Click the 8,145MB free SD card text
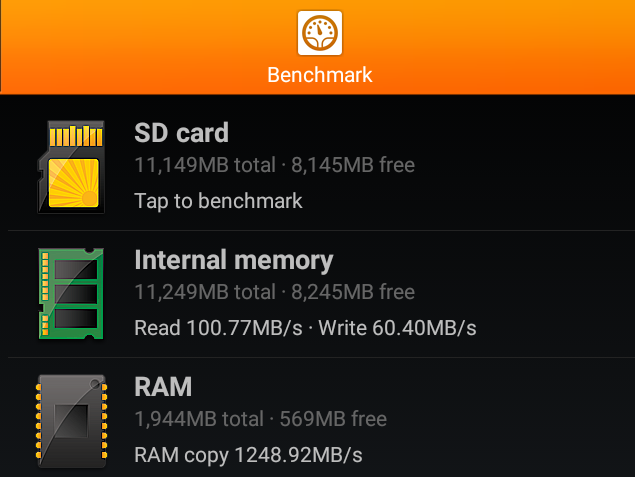This screenshot has width=635, height=477. tap(353, 165)
